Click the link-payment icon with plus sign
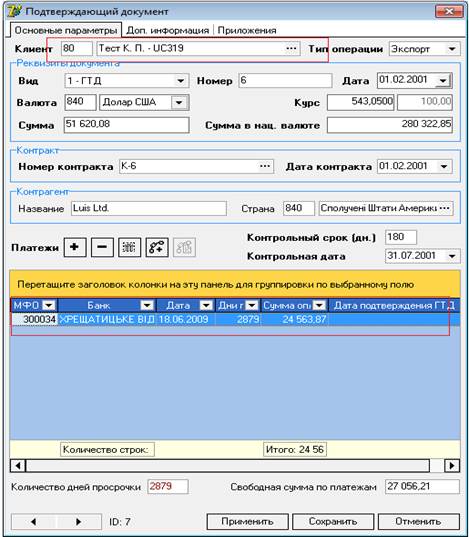 157,247
